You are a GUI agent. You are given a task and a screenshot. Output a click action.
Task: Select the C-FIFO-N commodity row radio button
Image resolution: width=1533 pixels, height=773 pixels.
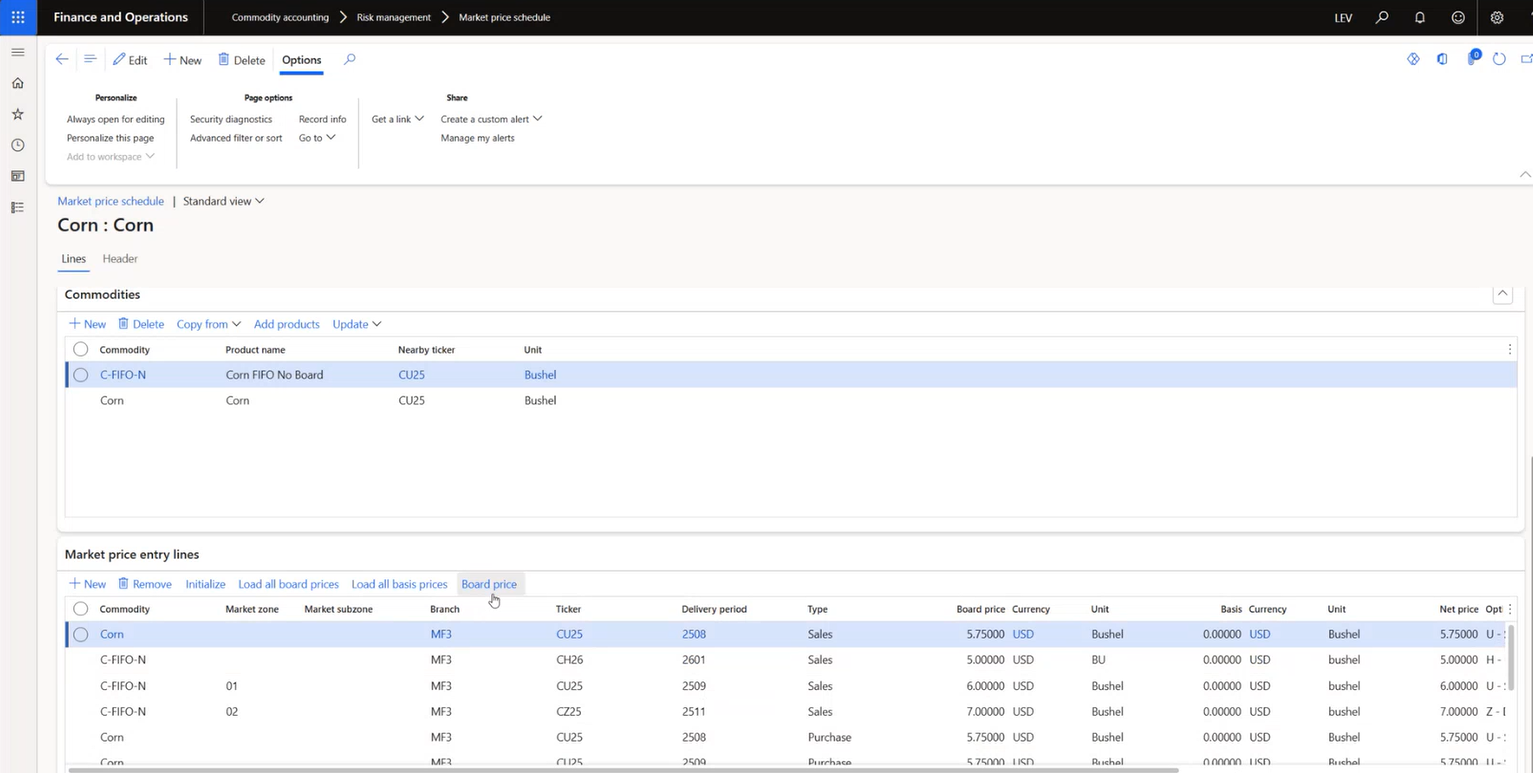(81, 375)
